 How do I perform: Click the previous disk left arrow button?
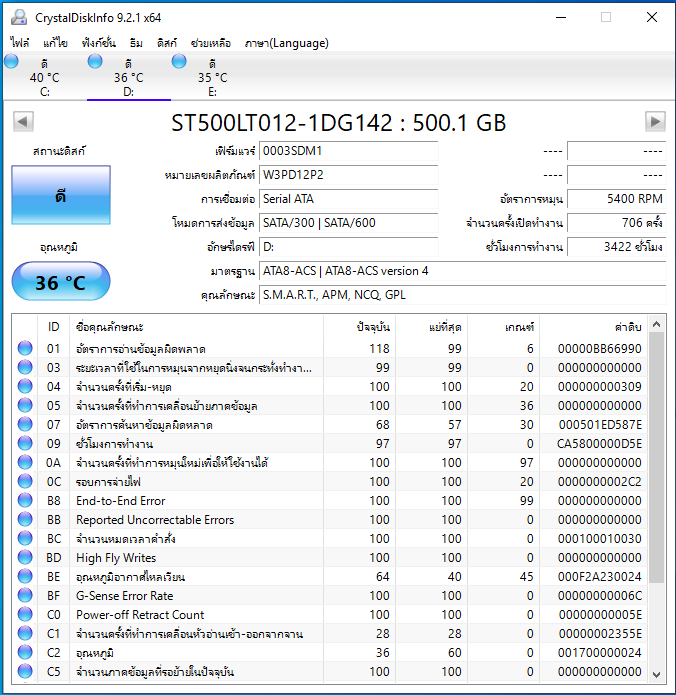22,122
